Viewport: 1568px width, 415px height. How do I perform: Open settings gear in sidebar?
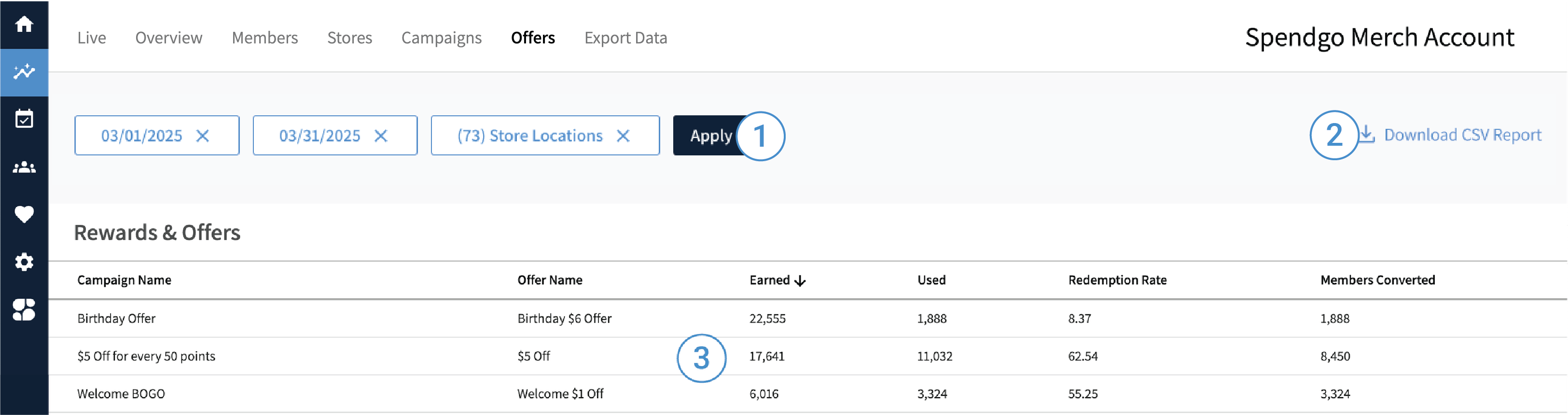pos(24,262)
